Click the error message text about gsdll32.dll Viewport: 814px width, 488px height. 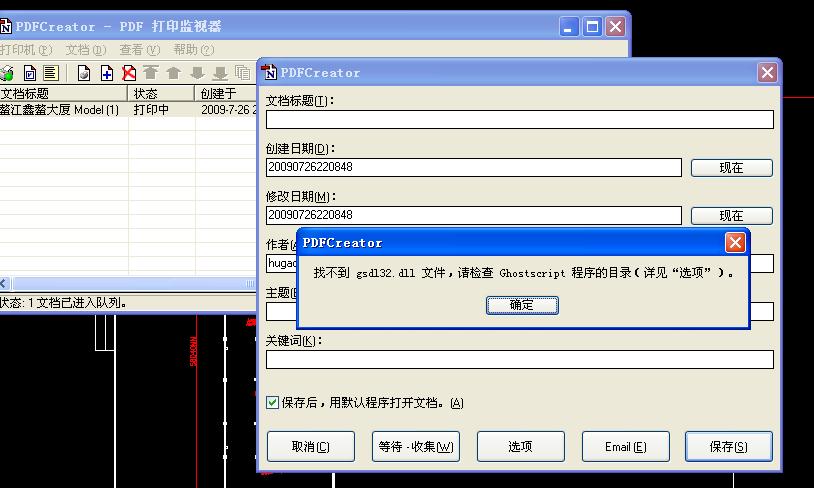[523, 273]
